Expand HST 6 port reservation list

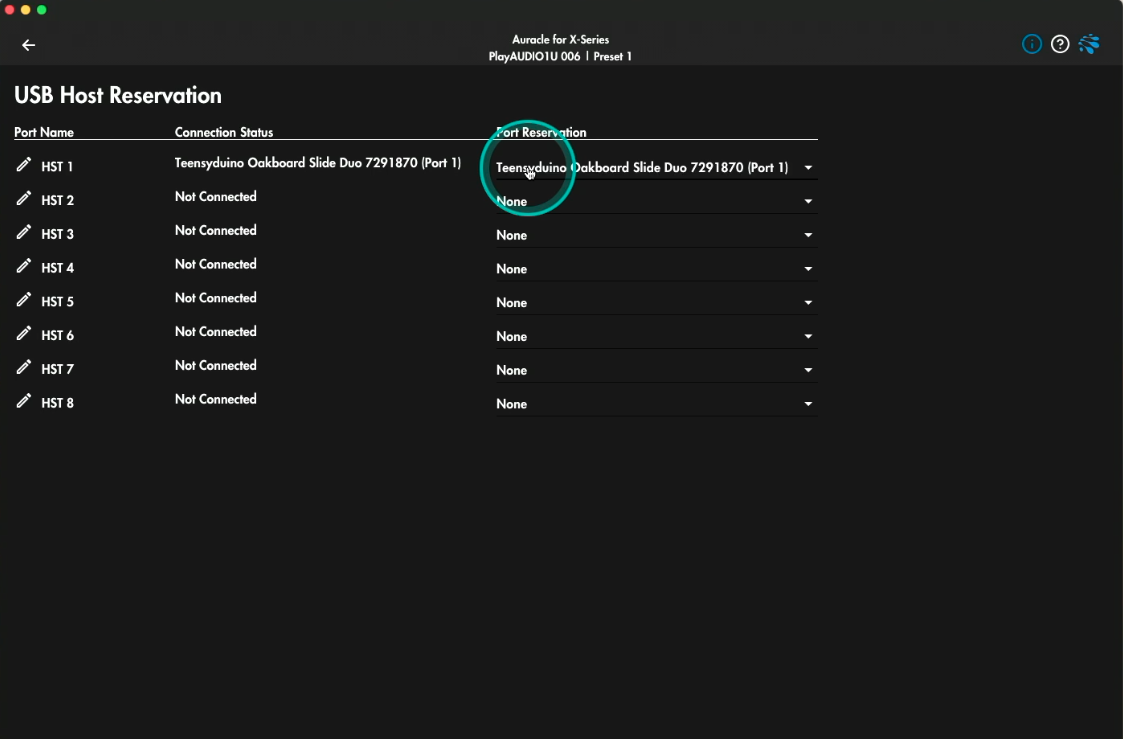point(656,336)
